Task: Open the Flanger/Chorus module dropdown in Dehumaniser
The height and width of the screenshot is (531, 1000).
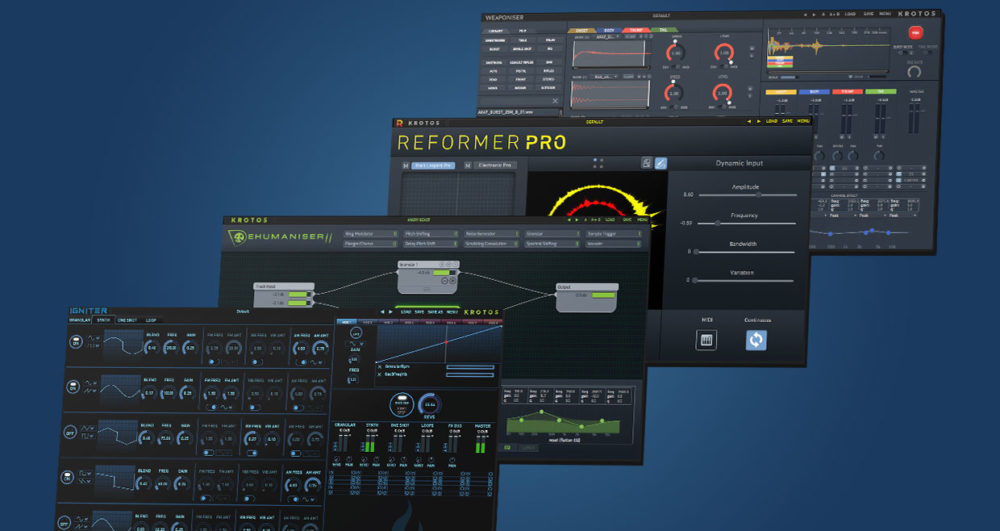Action: pos(371,244)
